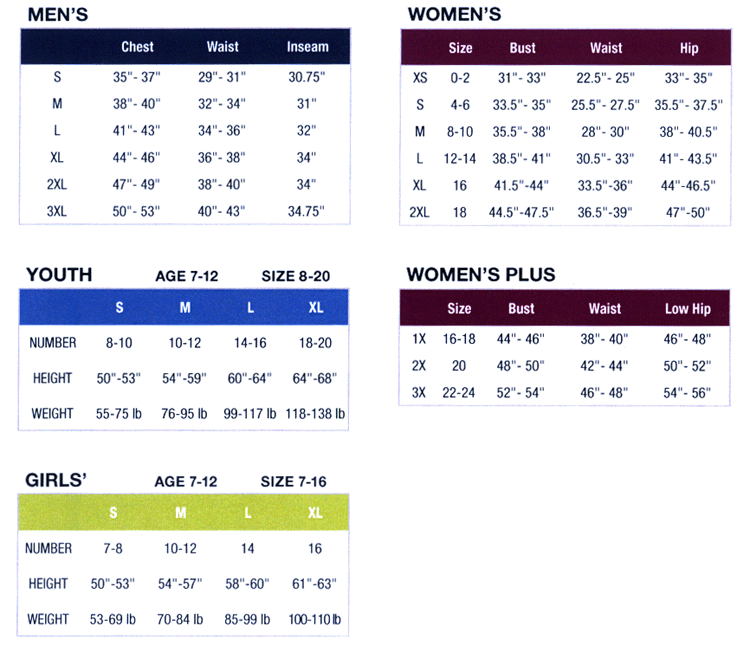Viewport: 750px width, 652px height.
Task: Click Girls' WEIGHT row label
Action: [48, 619]
